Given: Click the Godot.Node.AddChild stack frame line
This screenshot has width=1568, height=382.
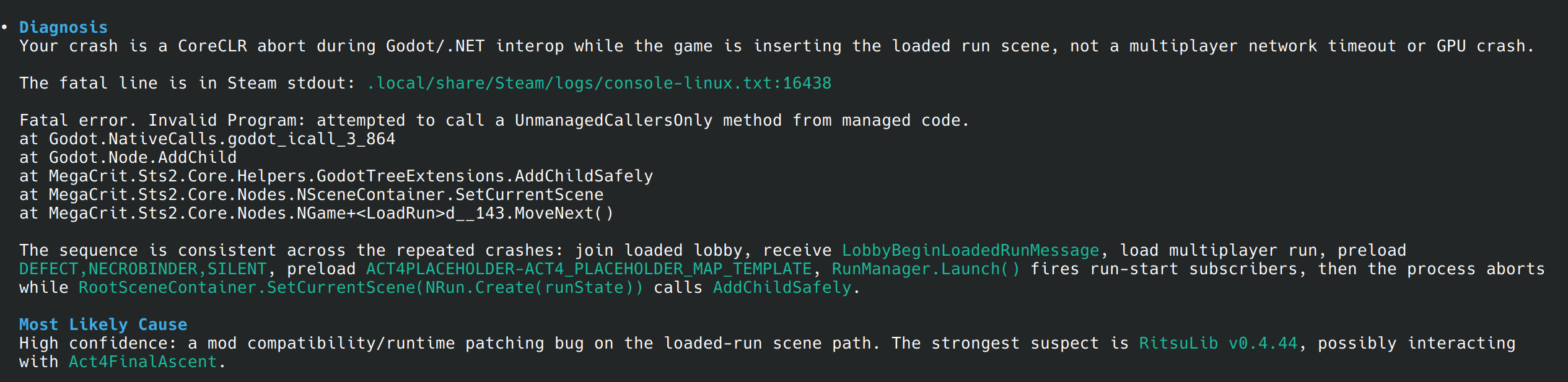Looking at the screenshot, I should [128, 157].
